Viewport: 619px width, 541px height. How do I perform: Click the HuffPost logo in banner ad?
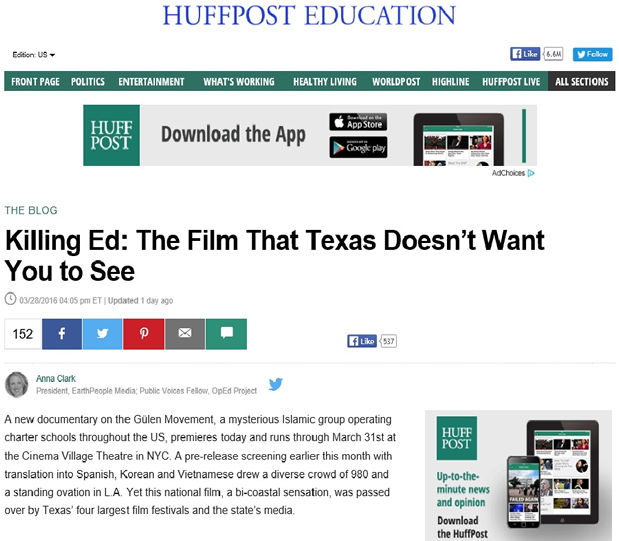point(111,135)
